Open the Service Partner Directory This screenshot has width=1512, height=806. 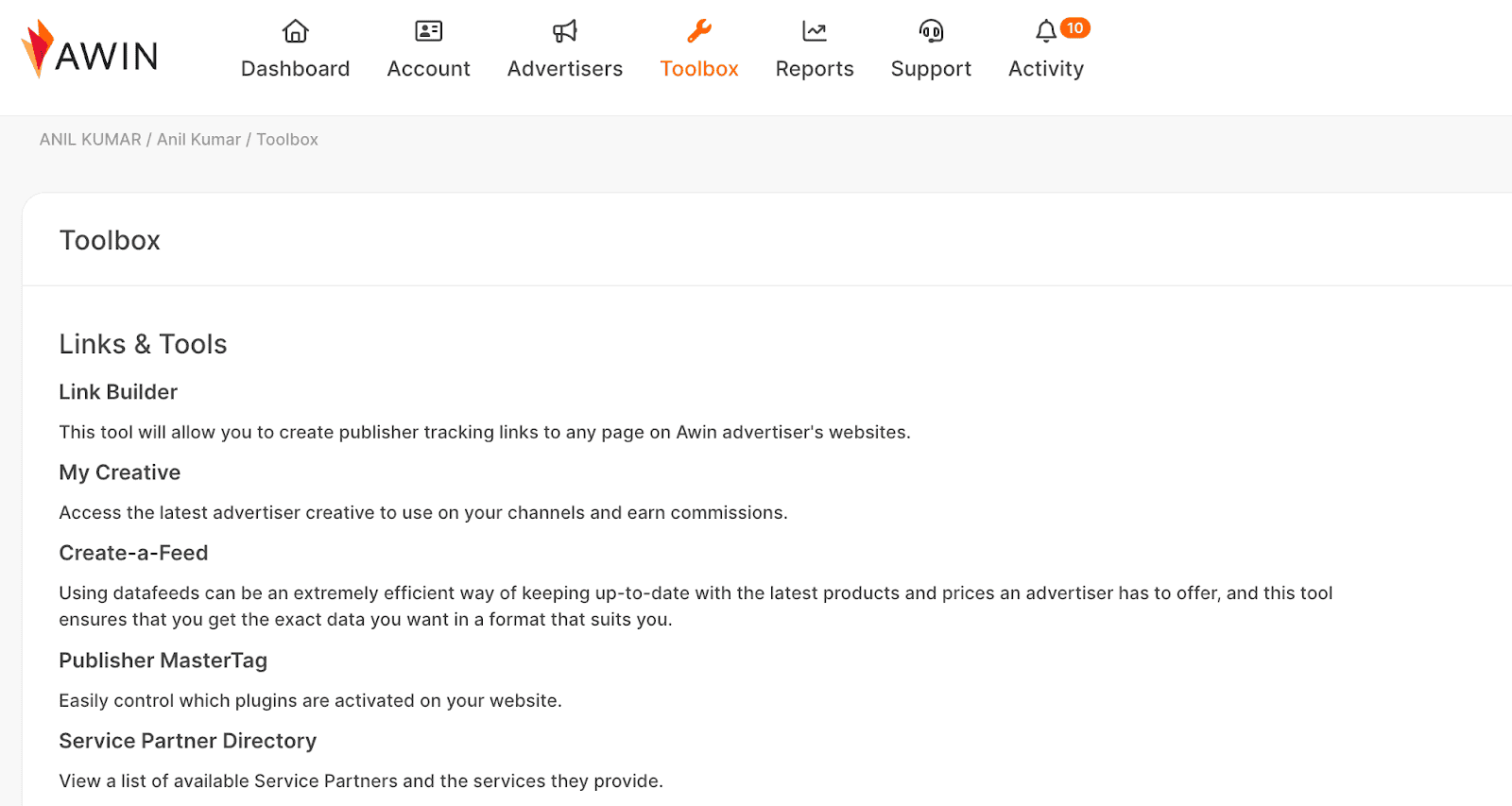[x=188, y=741]
